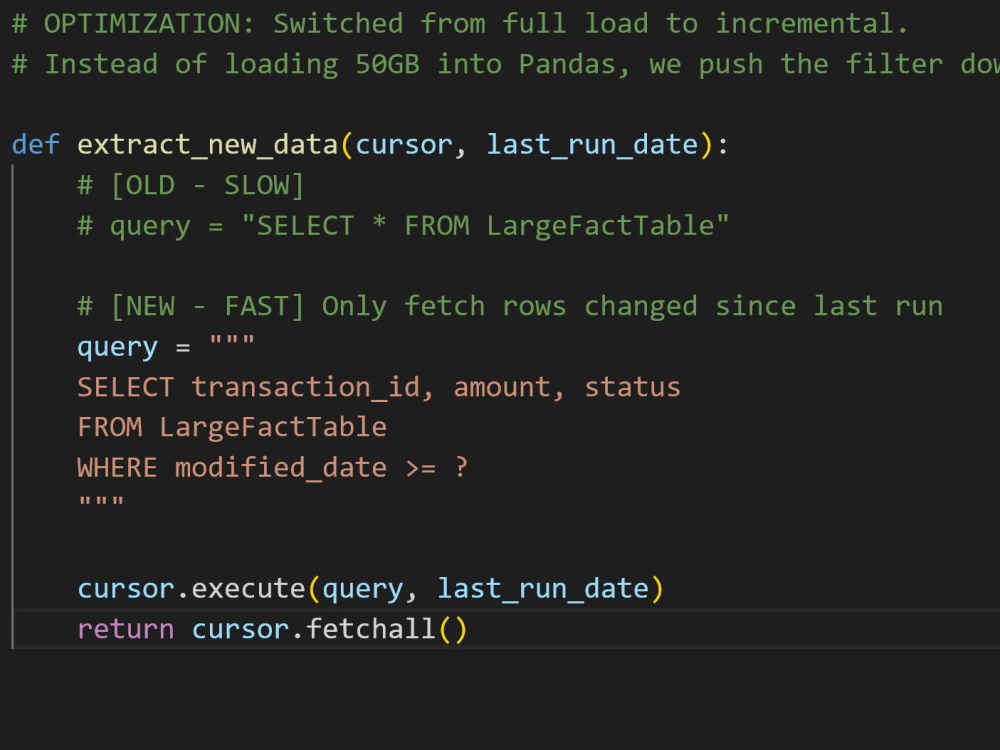Click the '# [OLD - SLOW]' comment

click(191, 186)
